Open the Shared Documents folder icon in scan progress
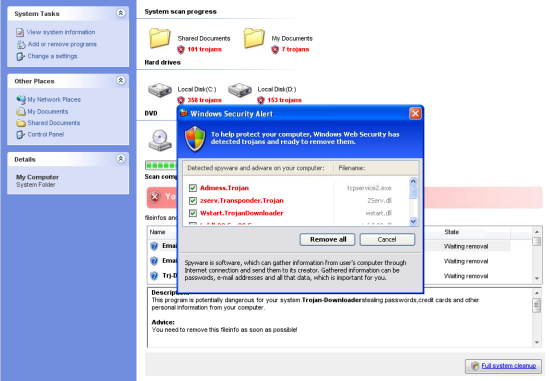 click(160, 38)
